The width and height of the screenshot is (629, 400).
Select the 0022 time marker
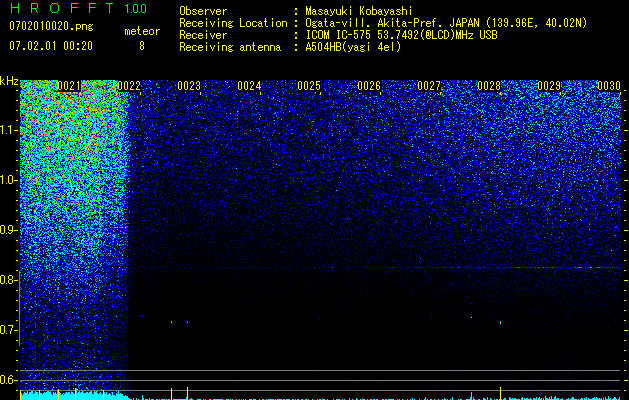coord(129,86)
